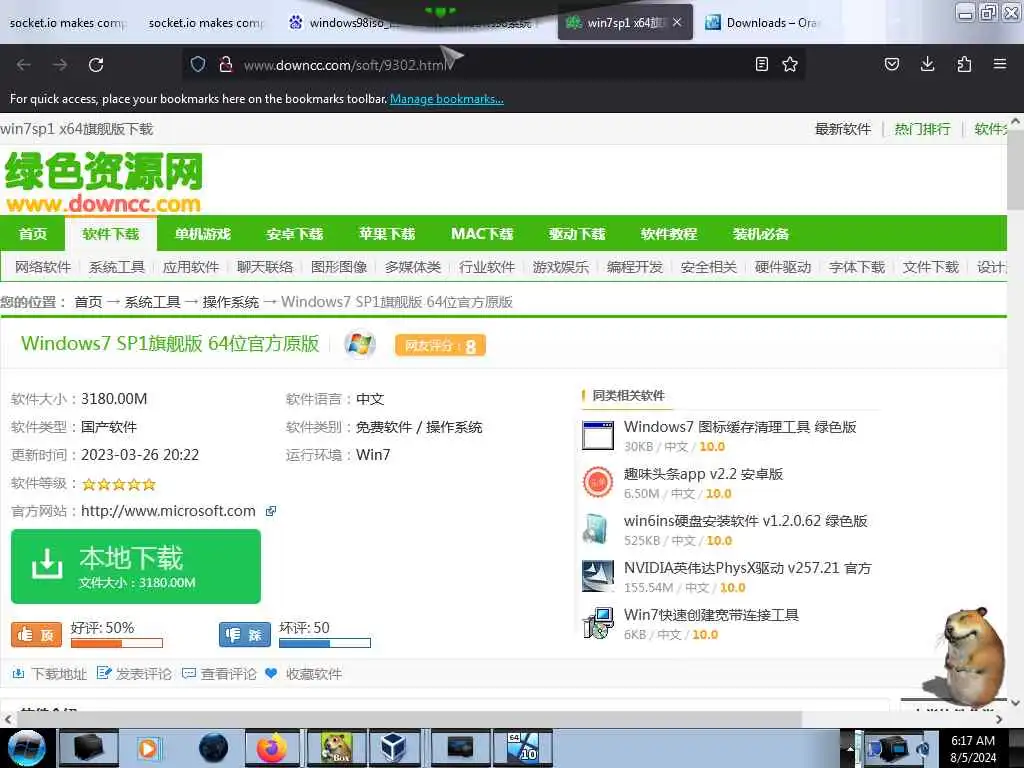Screen dimensions: 1024x768
Task: Open the 系统工具 subcategory link
Action: click(116, 267)
